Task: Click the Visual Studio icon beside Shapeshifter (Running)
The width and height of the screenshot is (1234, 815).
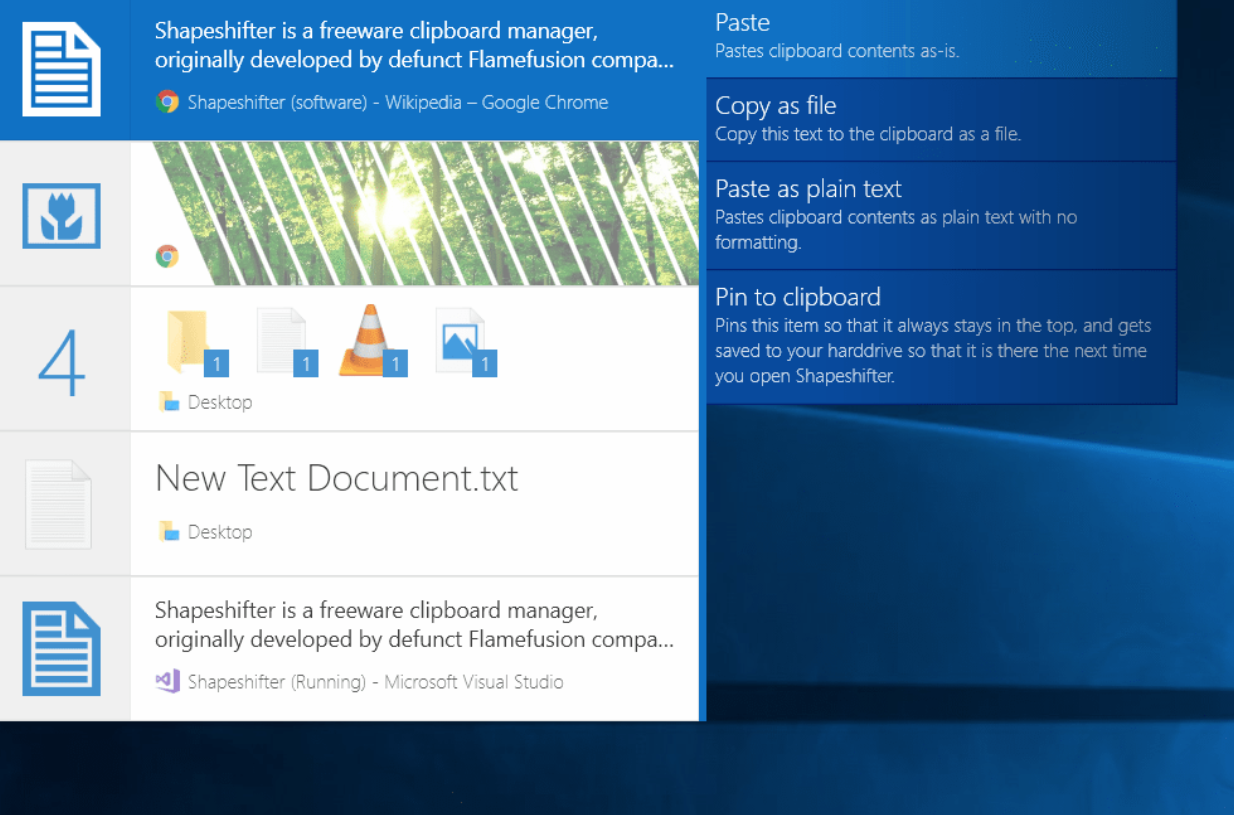Action: click(x=167, y=682)
